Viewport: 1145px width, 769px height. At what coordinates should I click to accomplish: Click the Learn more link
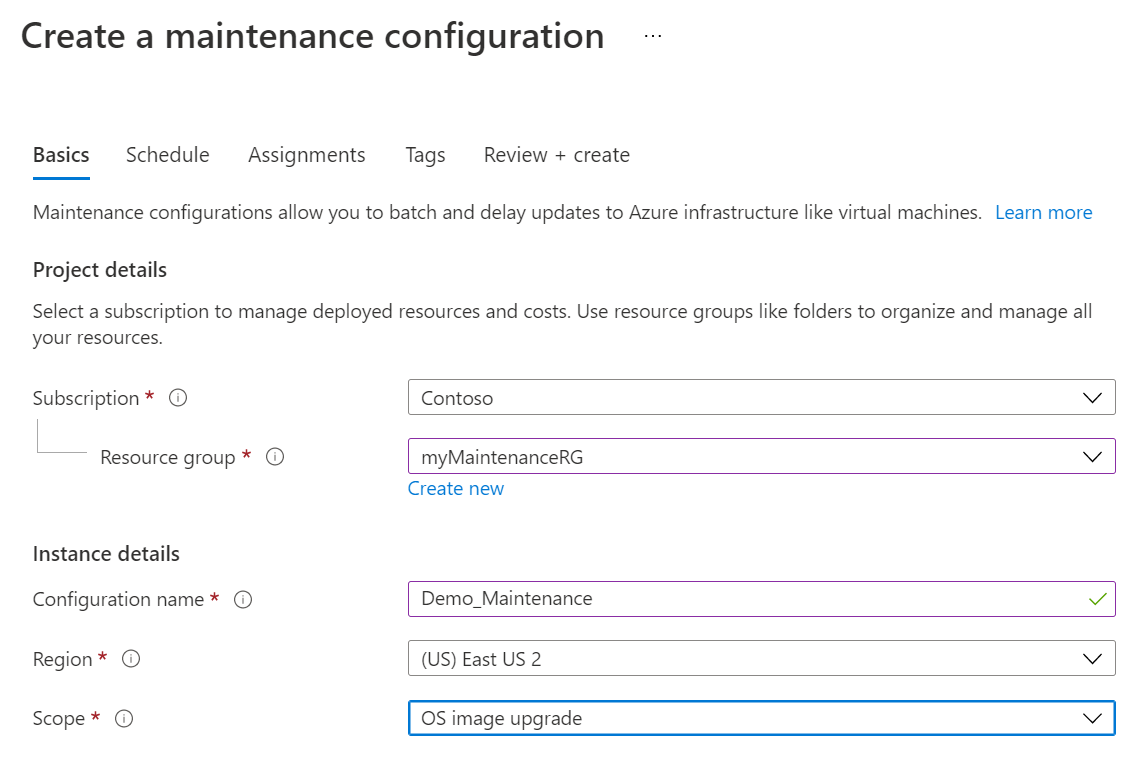click(x=1043, y=212)
